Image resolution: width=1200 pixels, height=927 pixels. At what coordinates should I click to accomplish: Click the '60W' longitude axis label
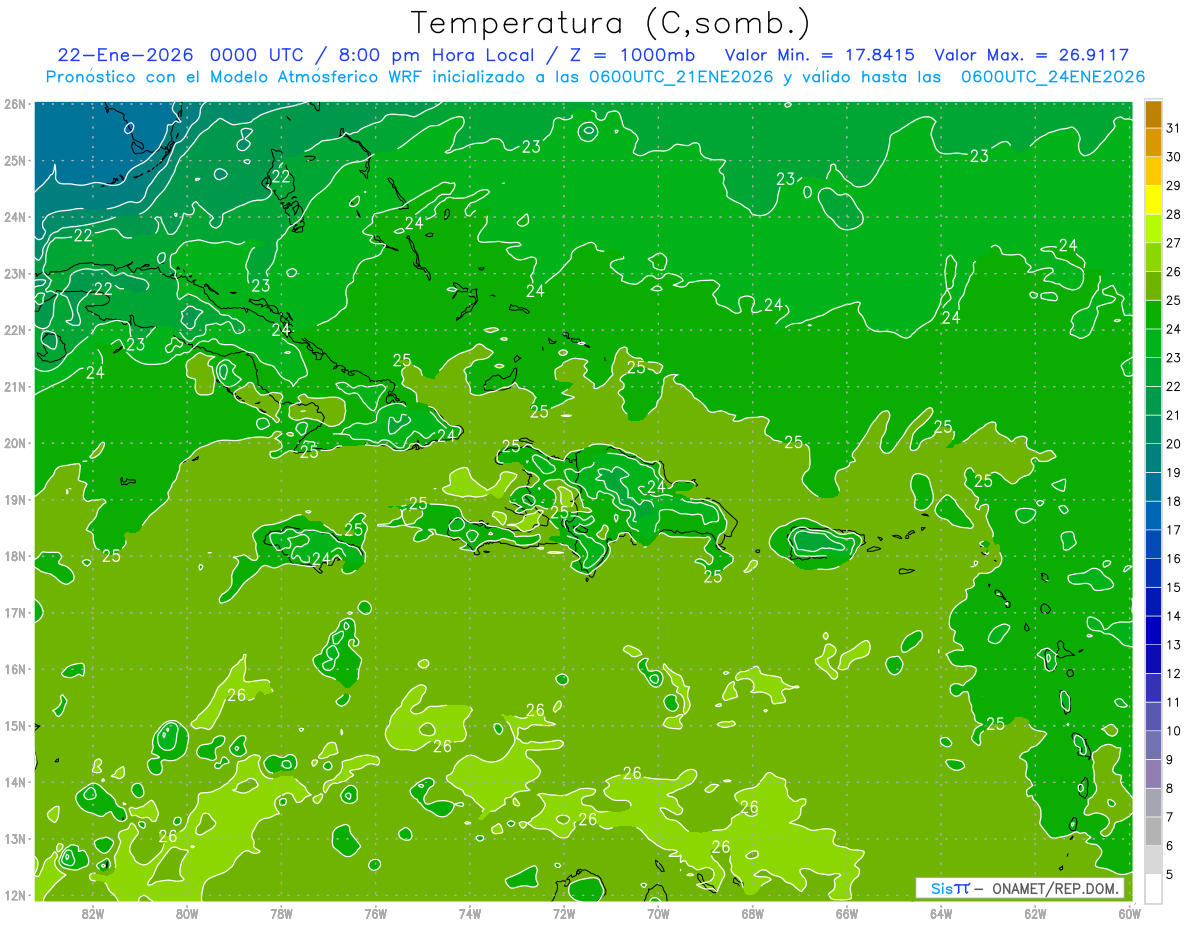[x=1128, y=913]
